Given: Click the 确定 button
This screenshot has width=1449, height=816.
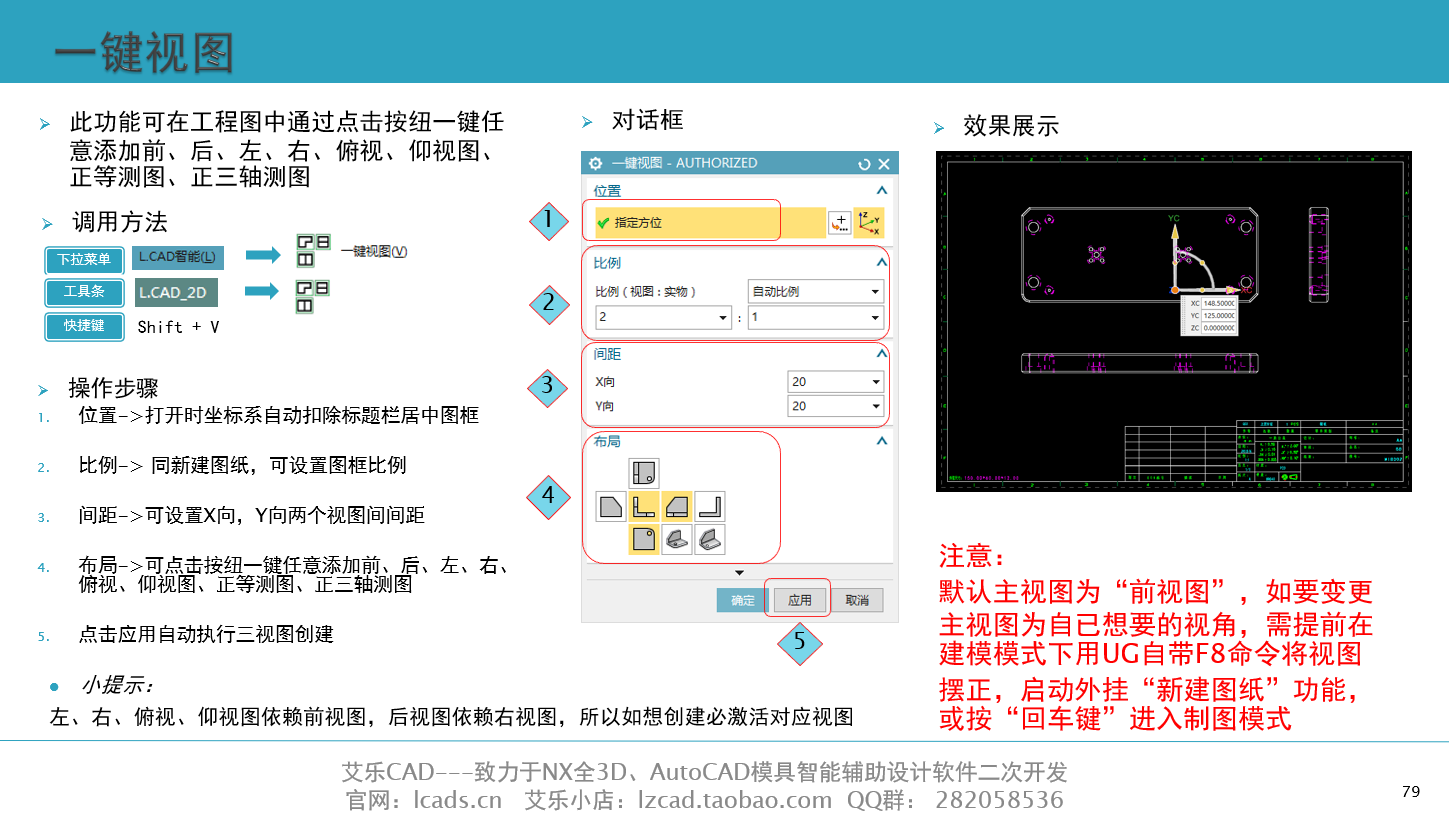Looking at the screenshot, I should point(743,600).
